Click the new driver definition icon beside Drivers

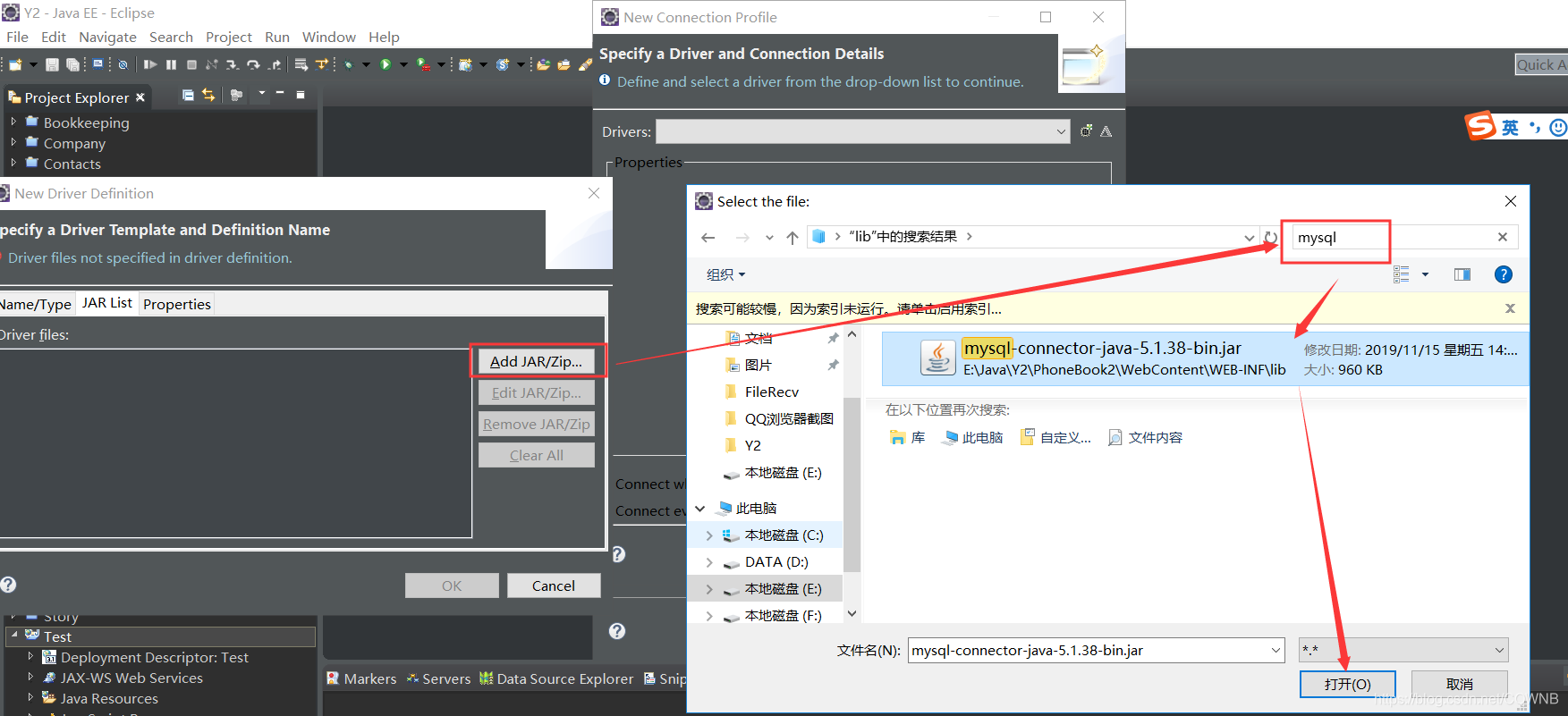[1086, 131]
